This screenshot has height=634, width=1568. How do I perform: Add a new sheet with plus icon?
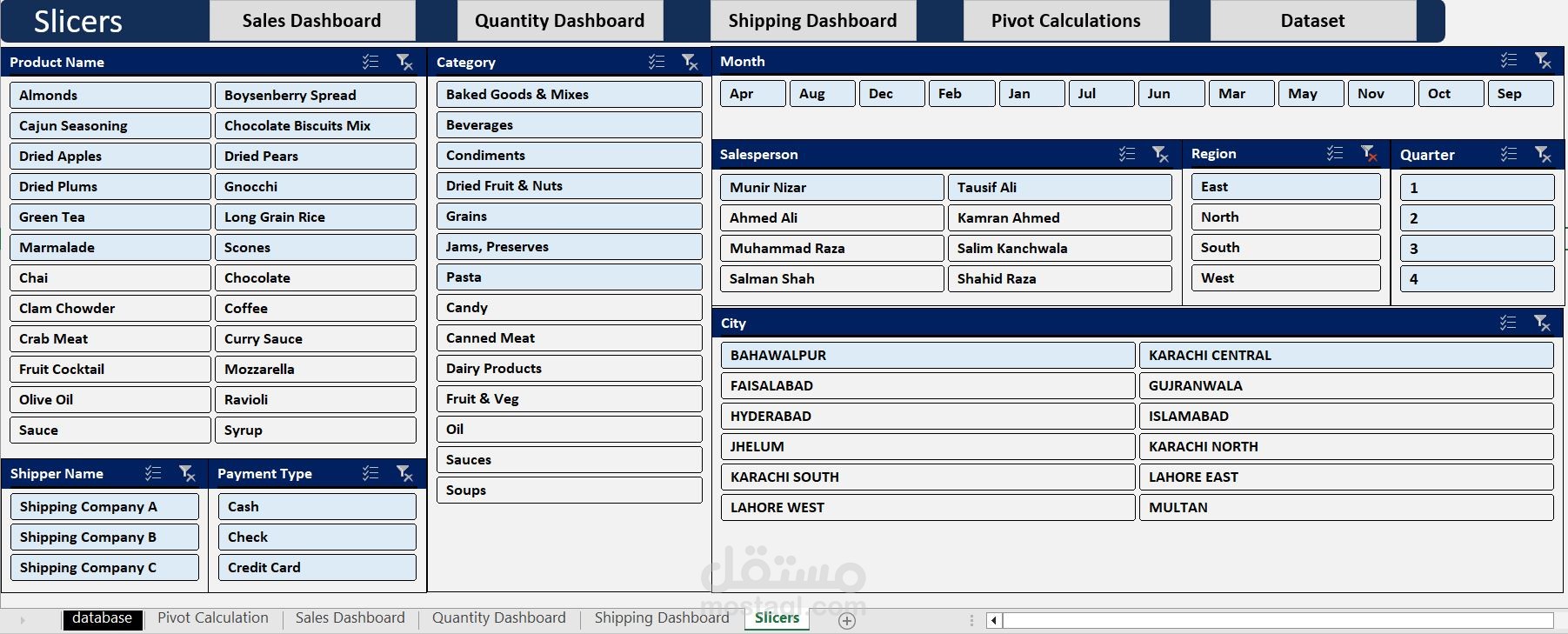(x=847, y=620)
